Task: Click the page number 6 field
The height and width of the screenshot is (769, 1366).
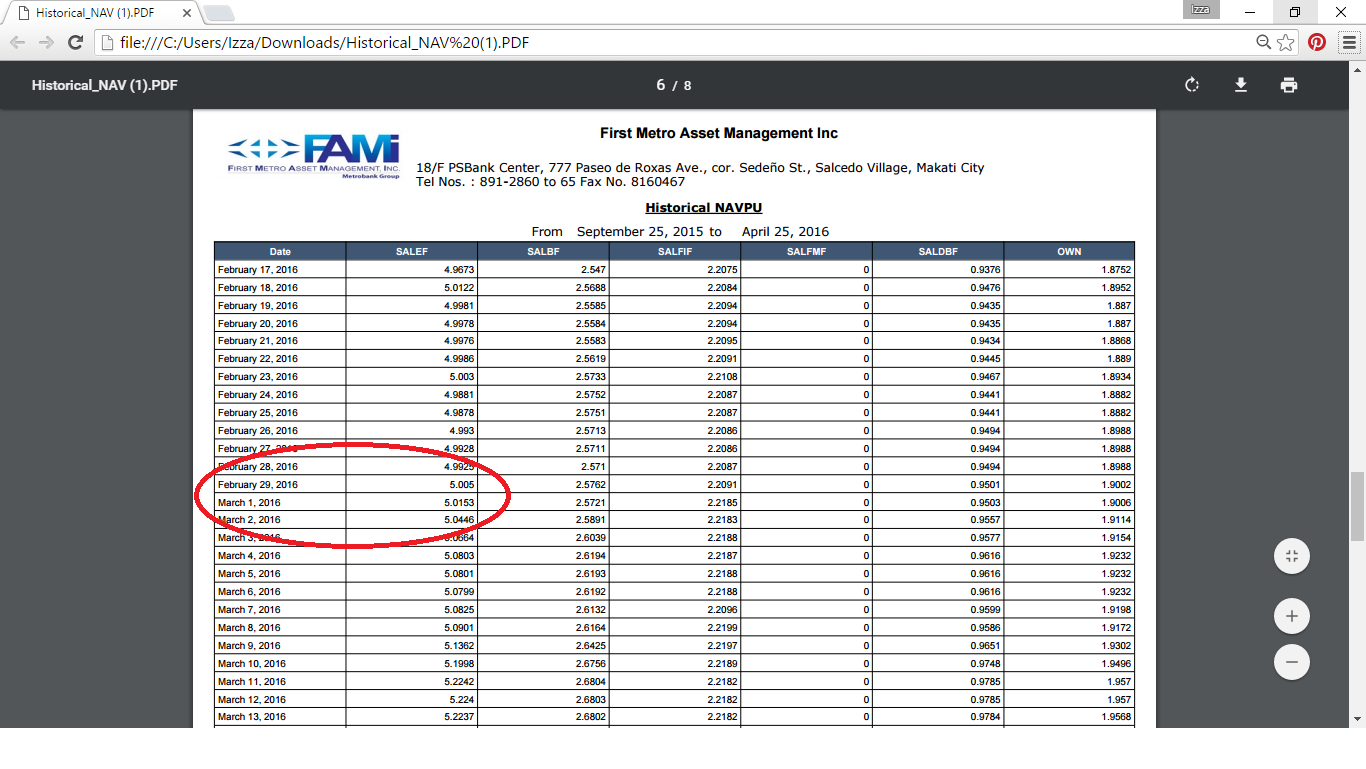Action: [661, 85]
